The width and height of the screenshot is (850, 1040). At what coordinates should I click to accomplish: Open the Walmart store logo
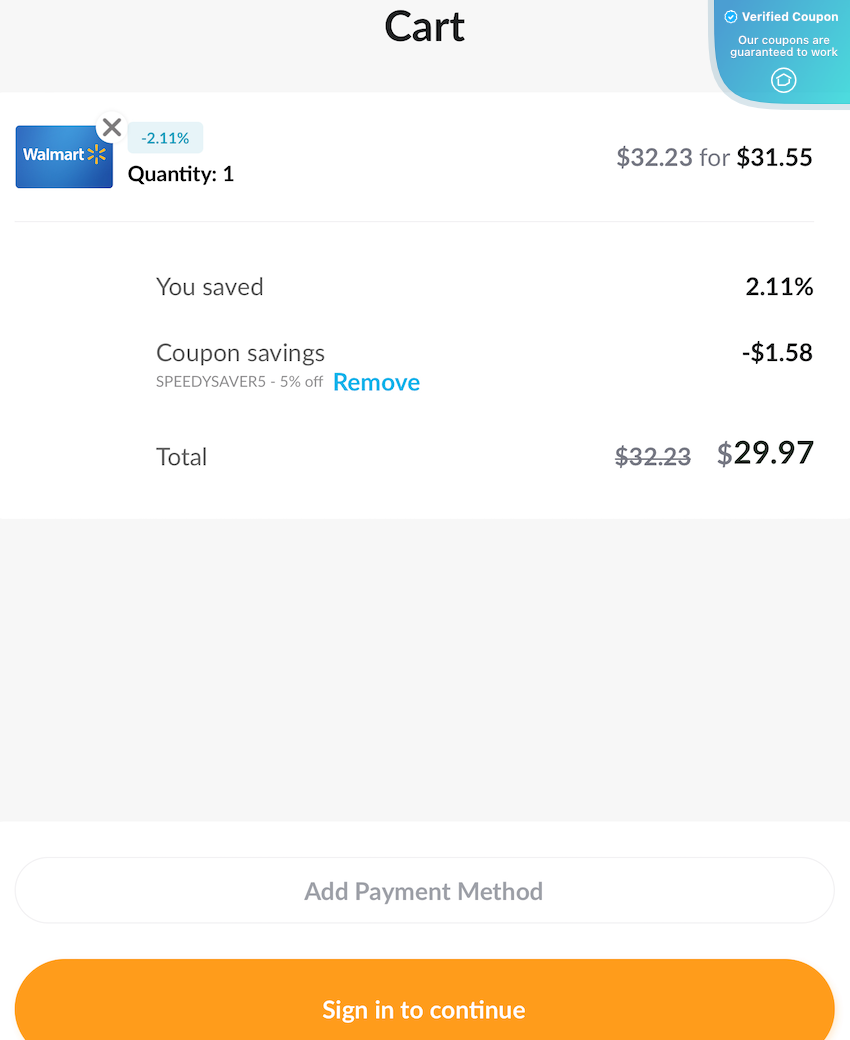(63, 156)
